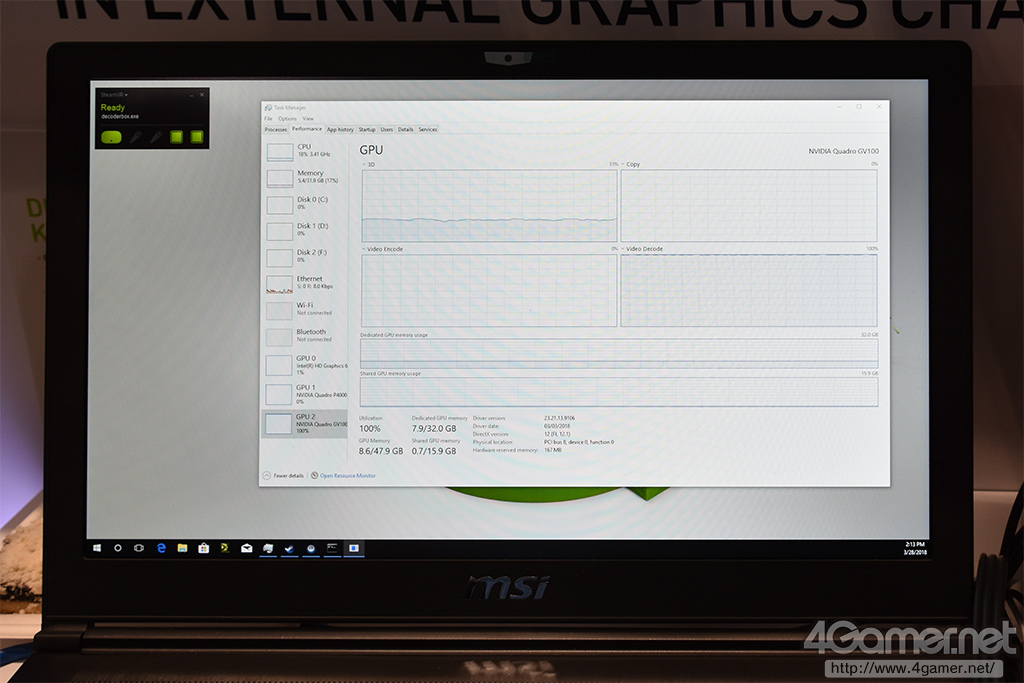Click the second SteamVR base station icon
Image resolution: width=1024 pixels, height=683 pixels.
197,136
